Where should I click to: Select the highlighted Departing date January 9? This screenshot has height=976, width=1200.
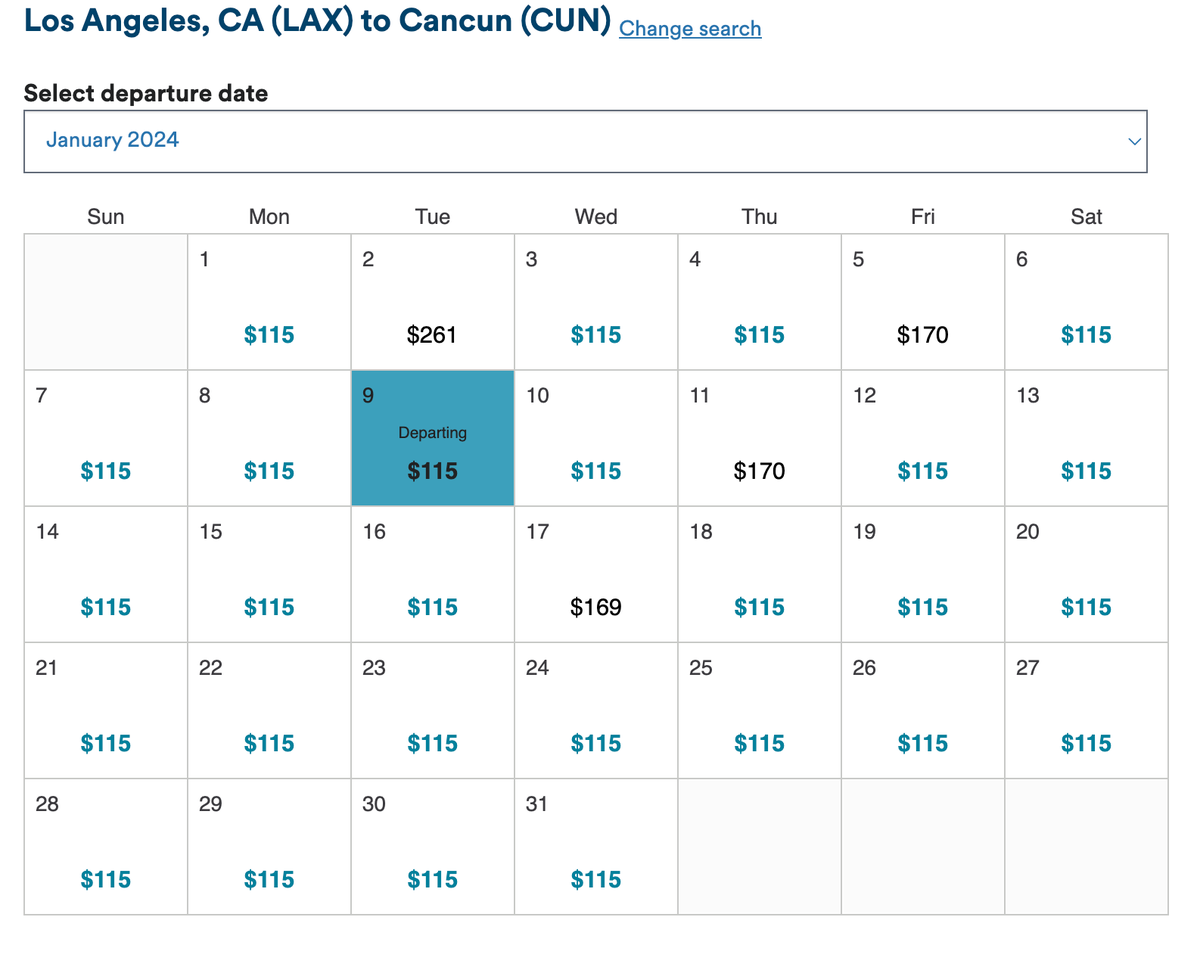pos(432,438)
